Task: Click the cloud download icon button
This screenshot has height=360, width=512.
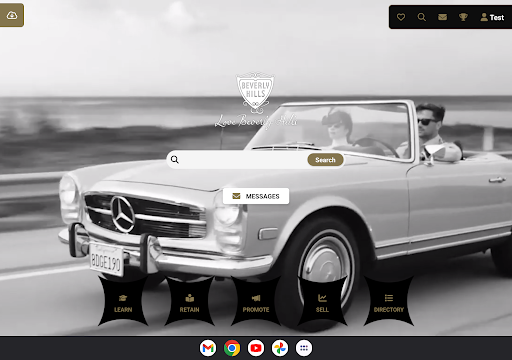Action: click(x=12, y=15)
